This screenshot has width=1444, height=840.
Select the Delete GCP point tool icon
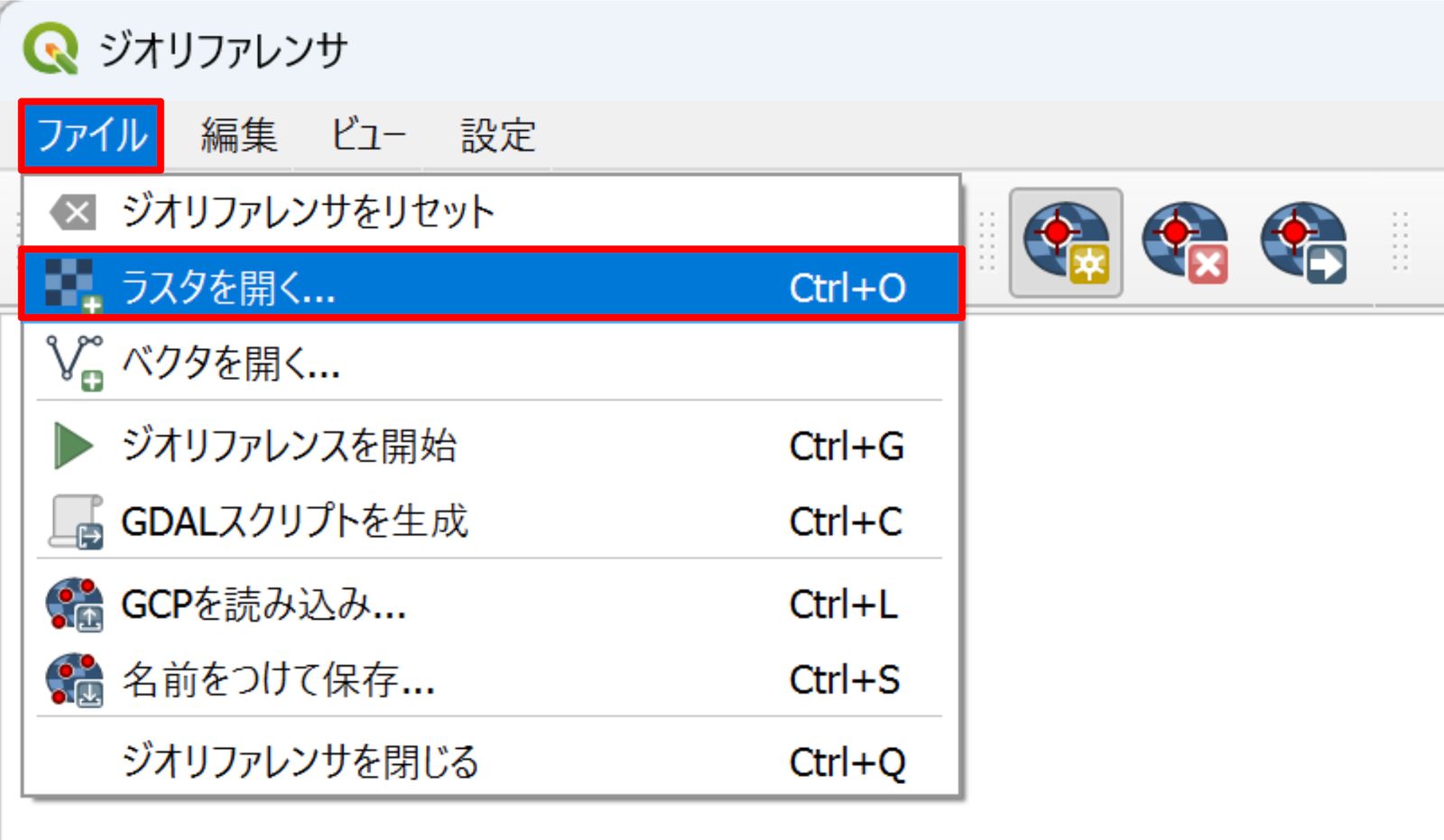click(1185, 243)
